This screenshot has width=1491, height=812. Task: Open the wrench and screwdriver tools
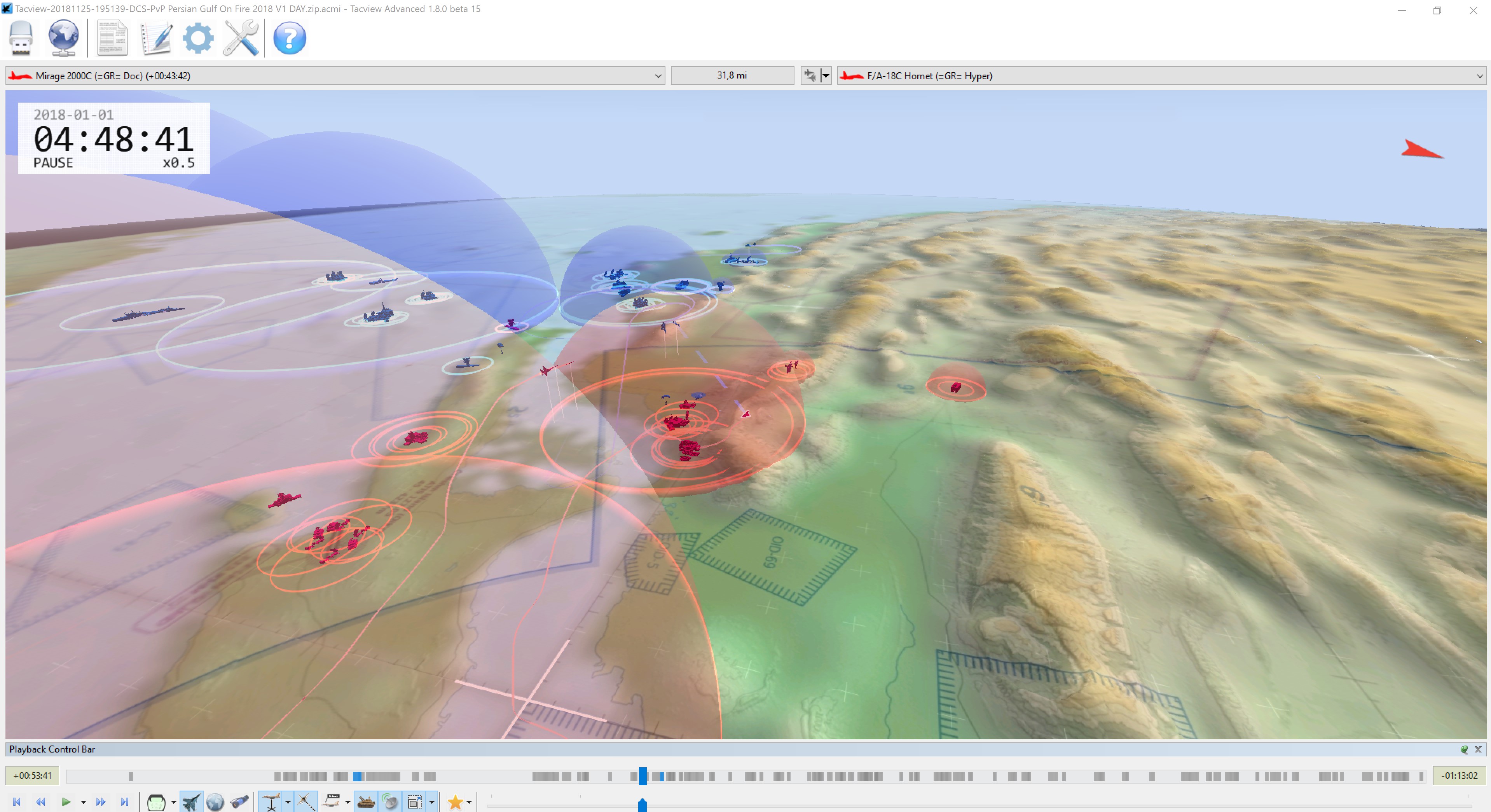click(x=241, y=38)
